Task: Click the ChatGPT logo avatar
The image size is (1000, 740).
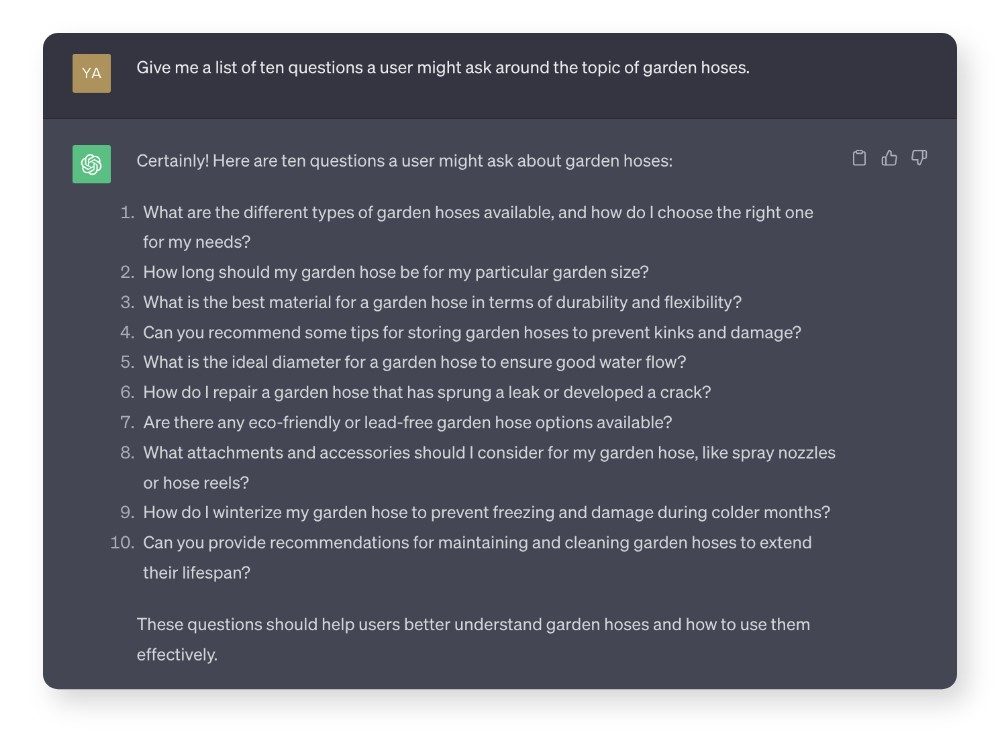Action: pos(91,164)
